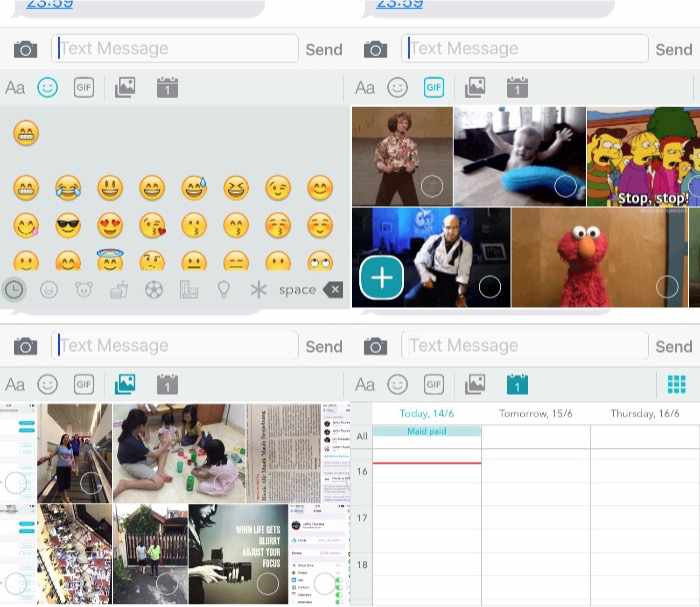Open the teal calendar grid view icon
The width and height of the screenshot is (700, 607).
(x=677, y=384)
